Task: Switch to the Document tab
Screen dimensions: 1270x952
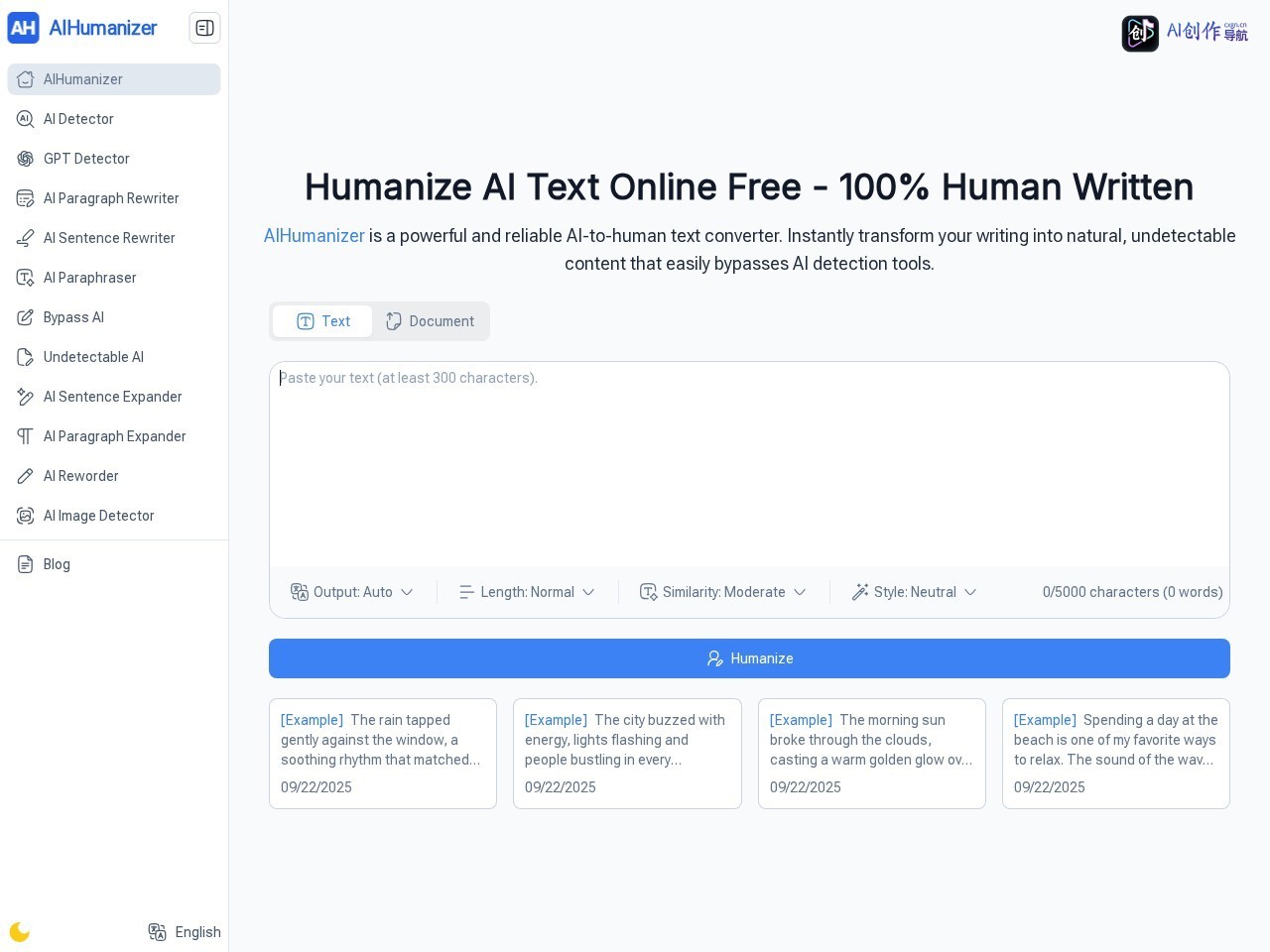Action: point(430,321)
